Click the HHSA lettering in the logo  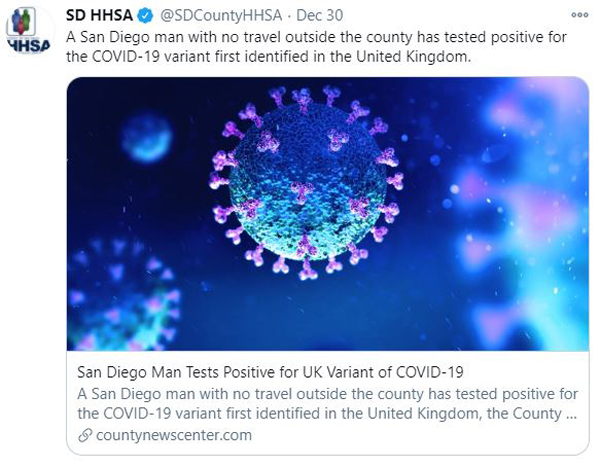(29, 46)
